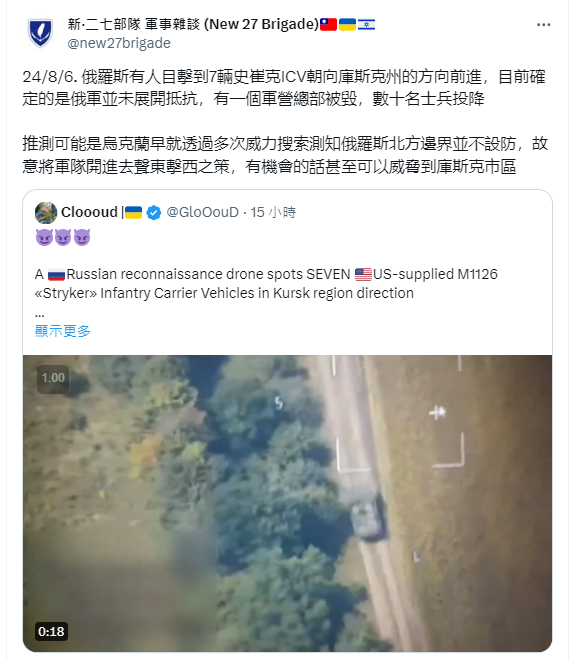
Task: Click the @GloOouD handle
Action: [203, 212]
